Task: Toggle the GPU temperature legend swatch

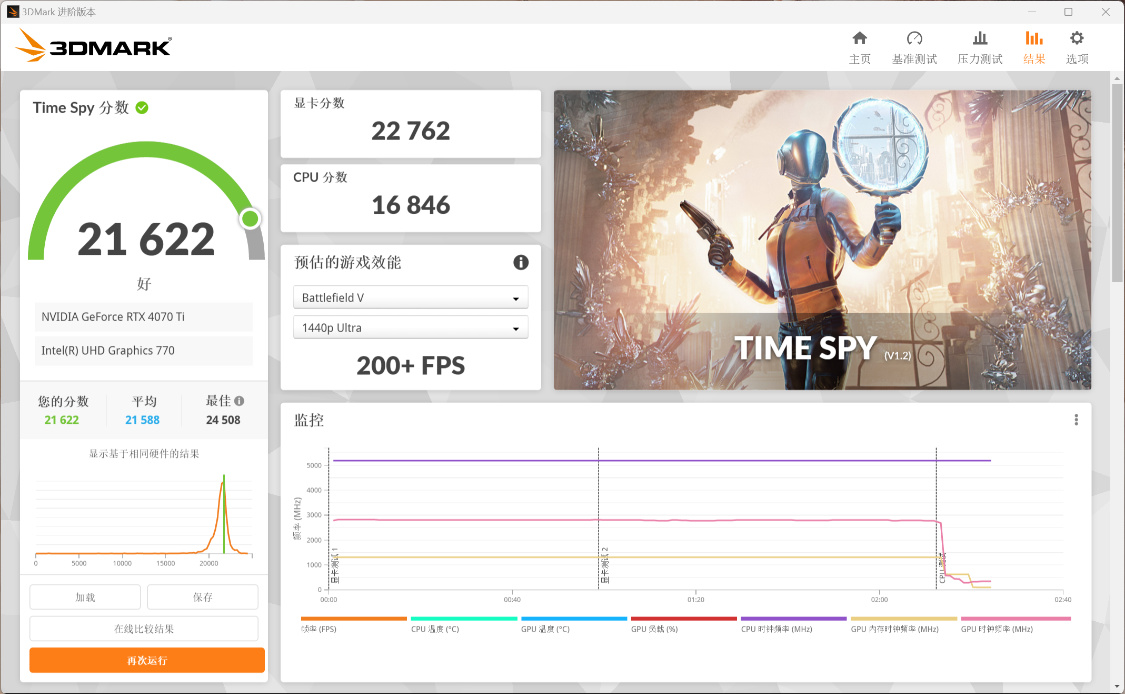Action: pos(574,619)
